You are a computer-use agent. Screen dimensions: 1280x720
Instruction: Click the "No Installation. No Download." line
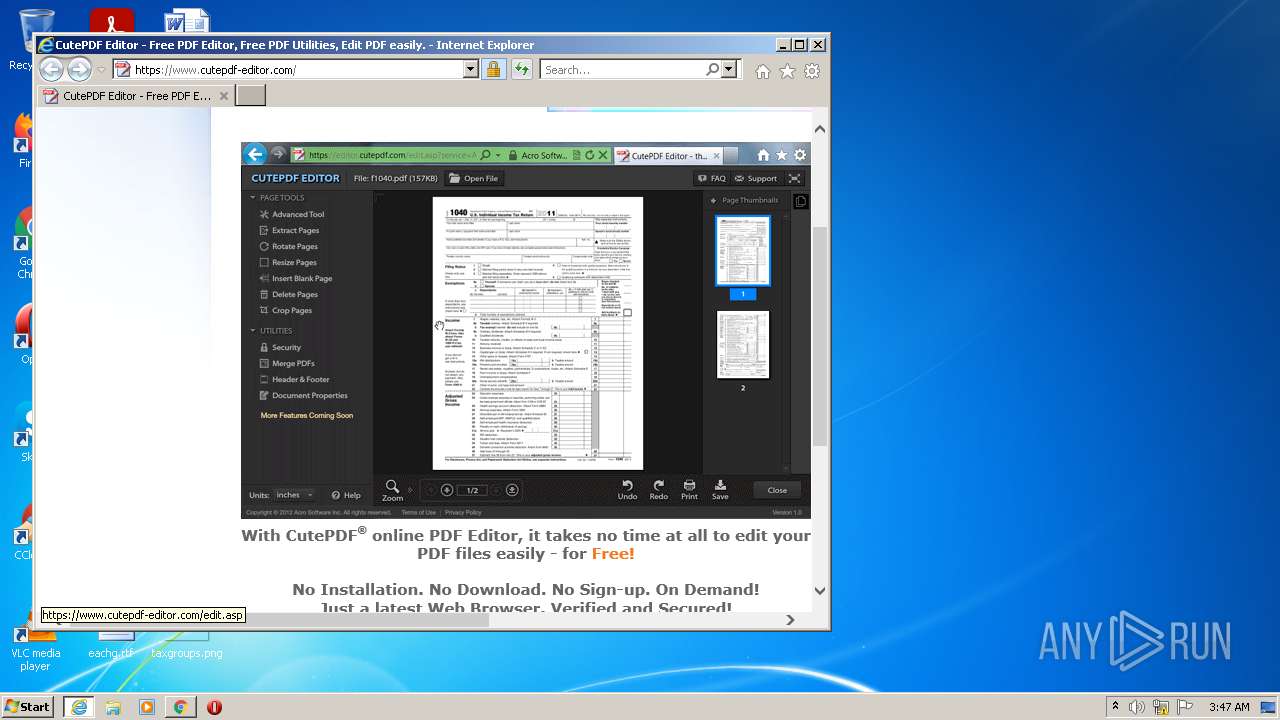coord(526,590)
